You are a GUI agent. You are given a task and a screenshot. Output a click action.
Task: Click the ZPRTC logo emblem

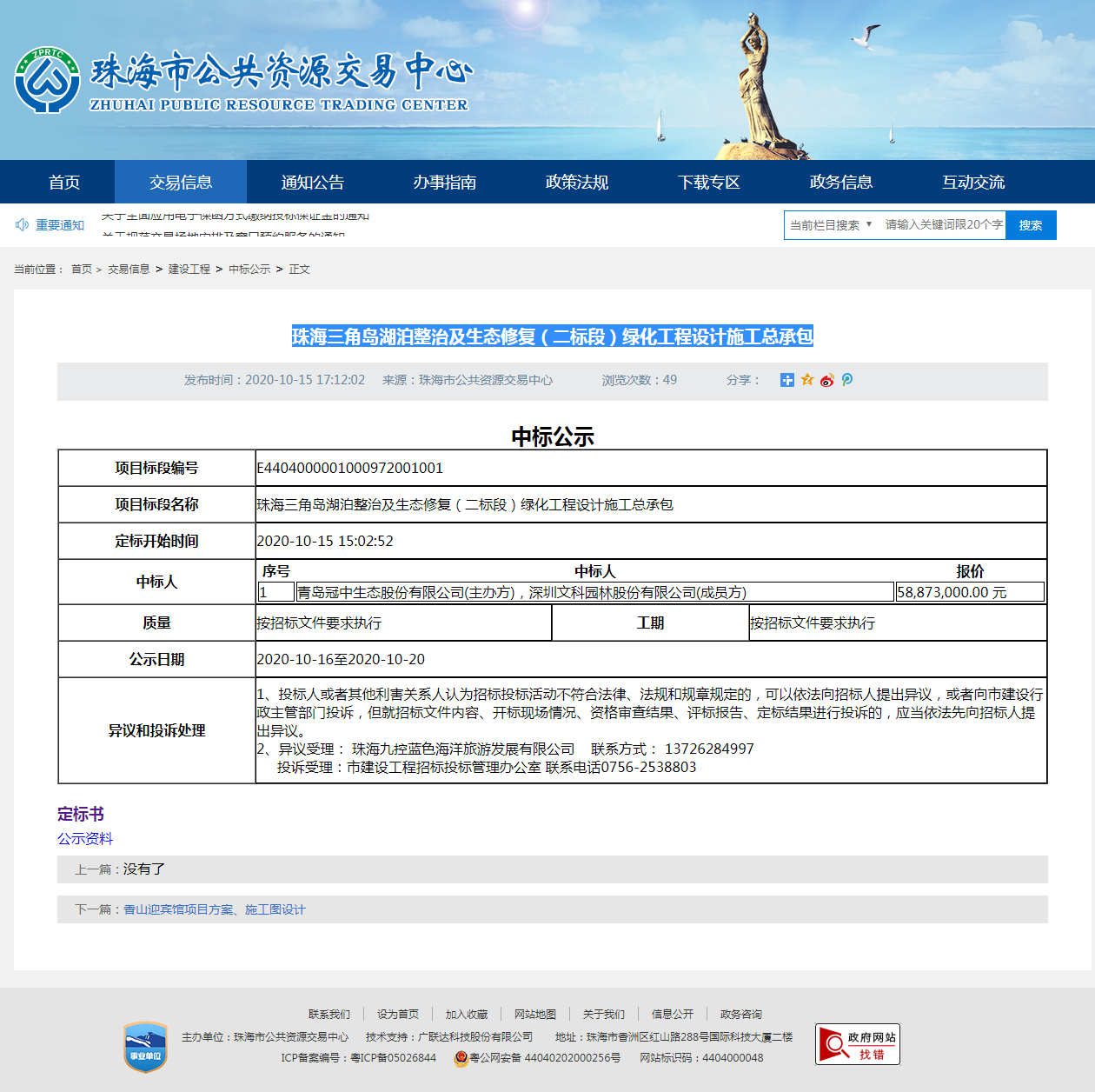pyautogui.click(x=47, y=80)
